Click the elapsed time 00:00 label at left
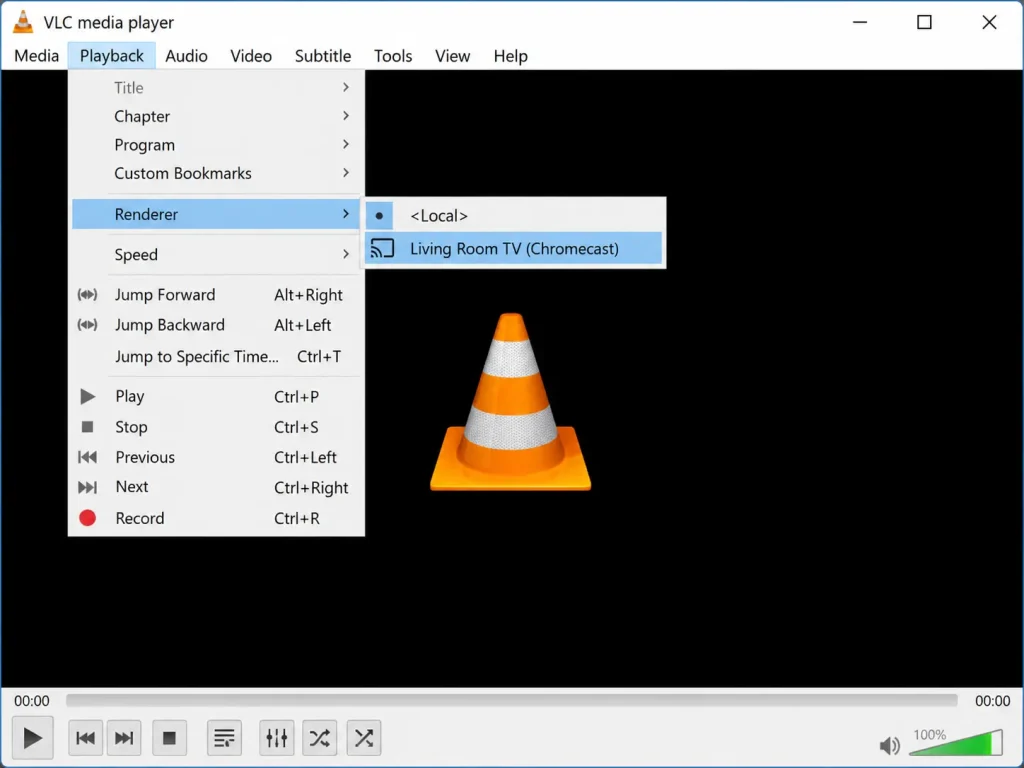This screenshot has height=768, width=1024. point(31,701)
